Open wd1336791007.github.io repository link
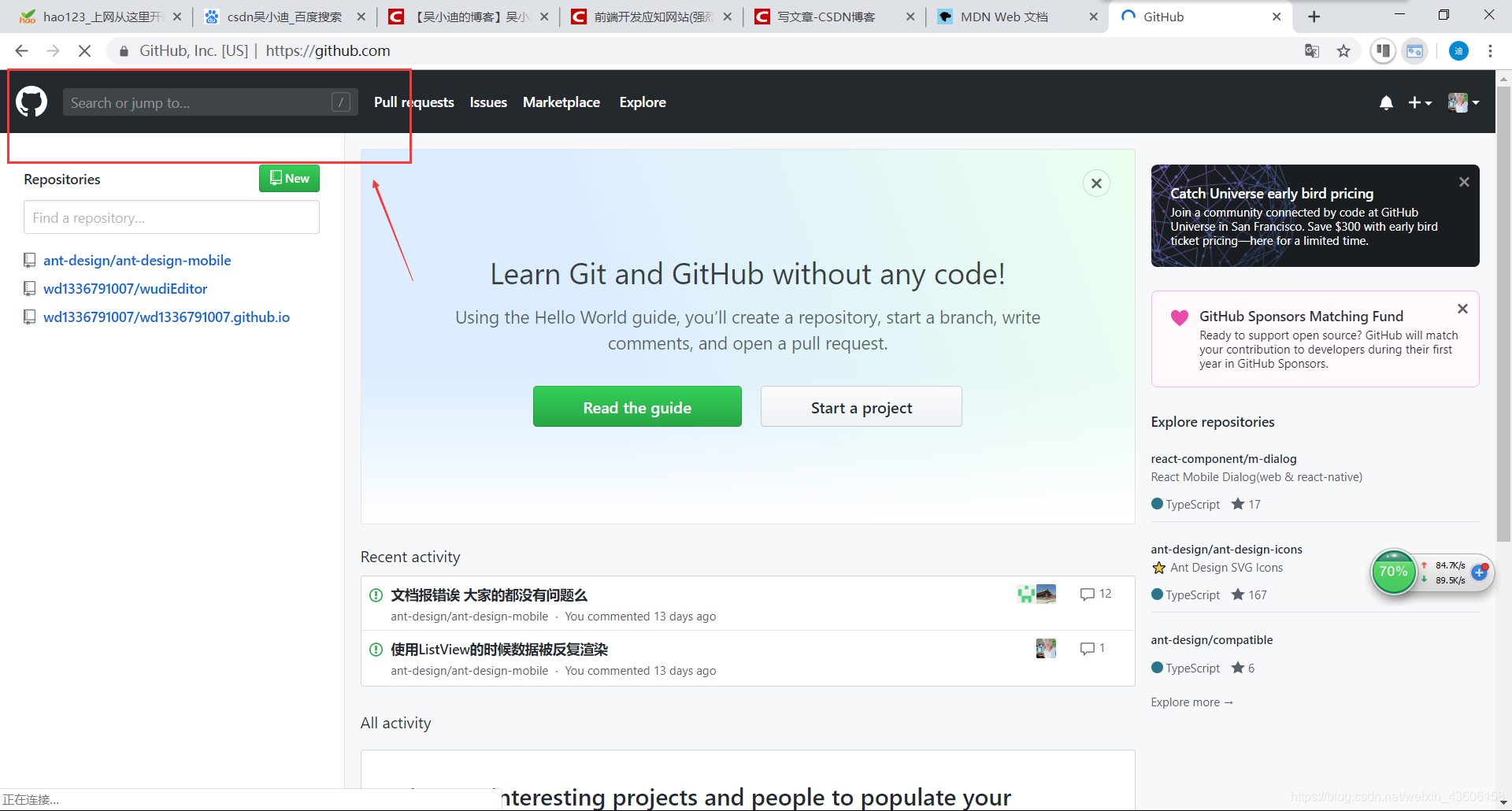1512x811 pixels. tap(166, 317)
